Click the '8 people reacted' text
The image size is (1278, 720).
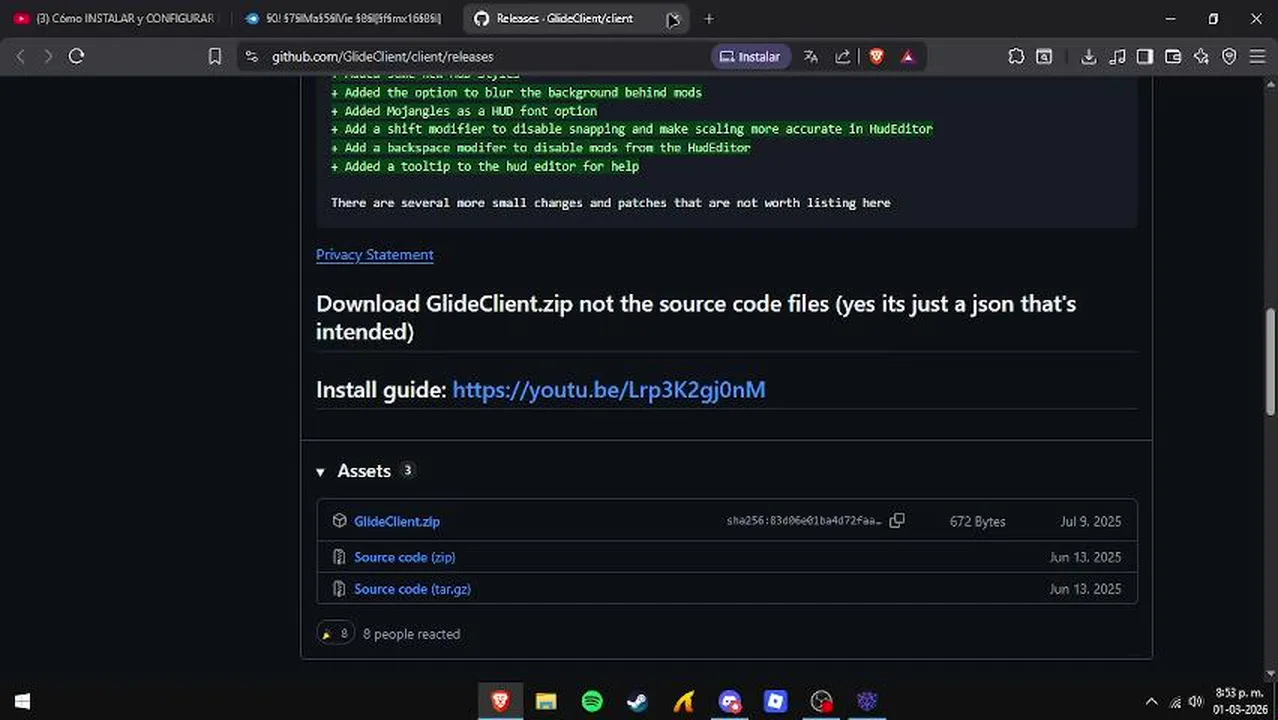(411, 634)
